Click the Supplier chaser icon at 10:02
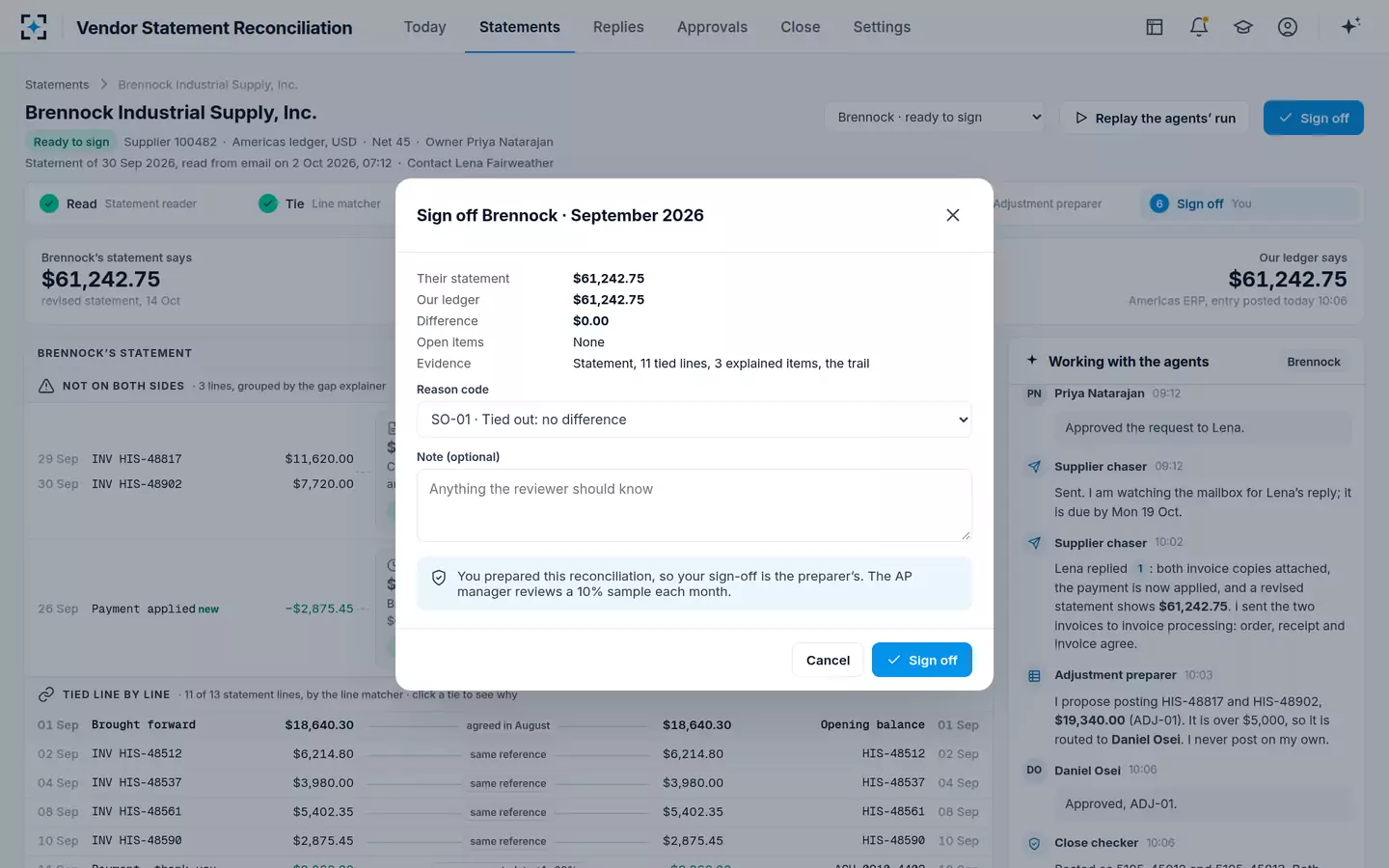The image size is (1389, 868). (1034, 543)
